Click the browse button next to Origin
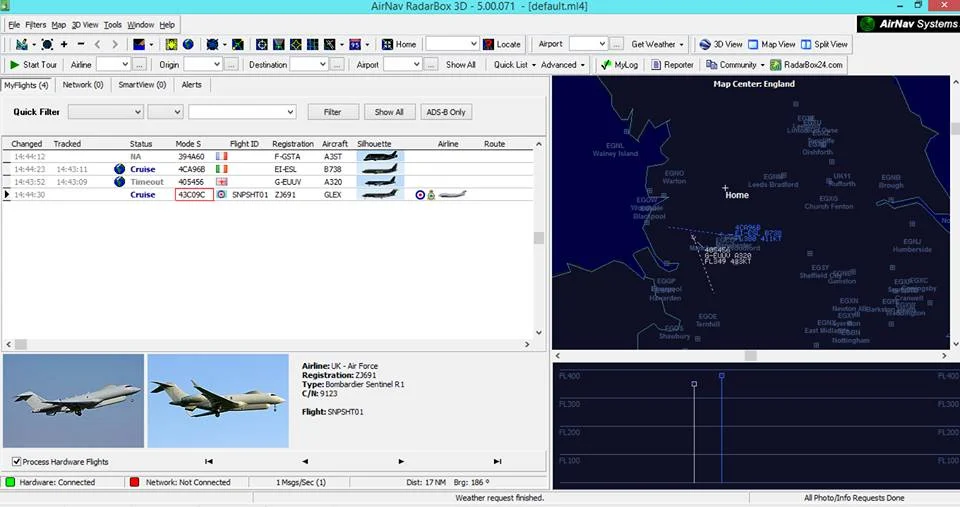 [231, 64]
